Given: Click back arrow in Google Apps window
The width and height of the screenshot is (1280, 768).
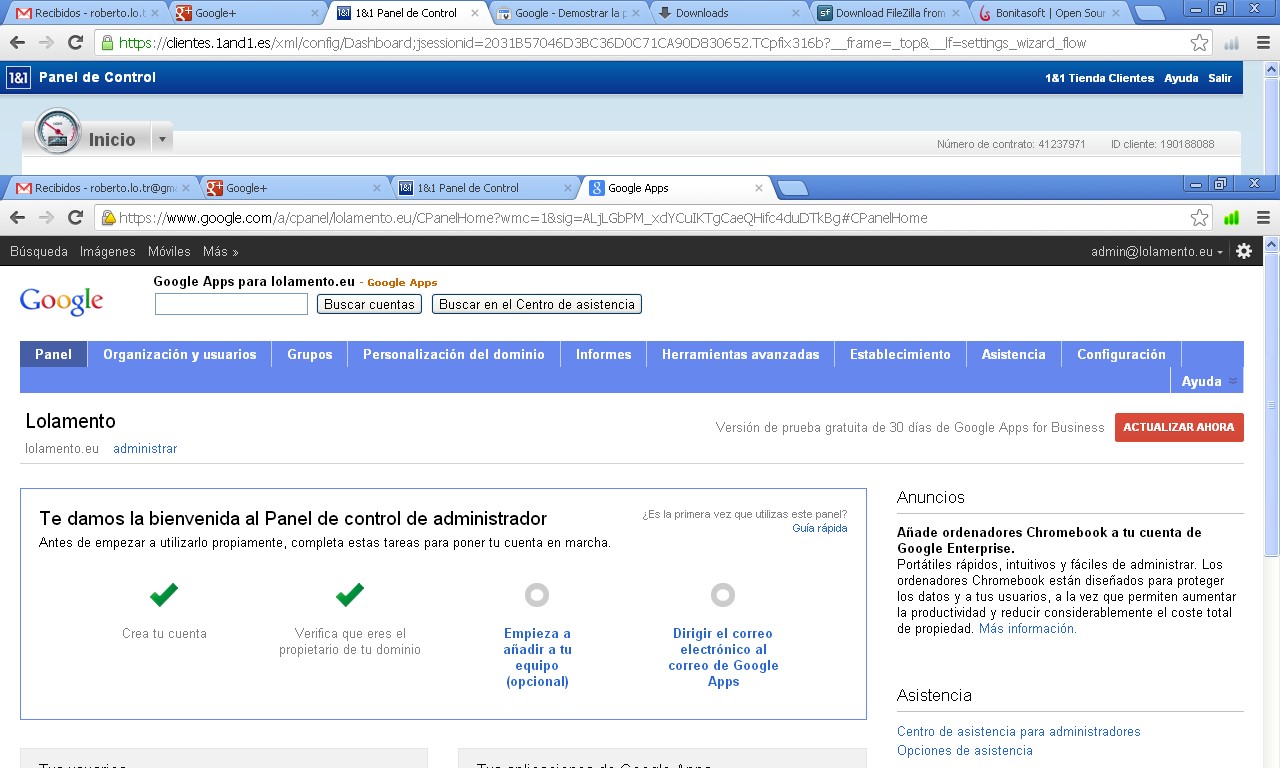Looking at the screenshot, I should coord(17,217).
